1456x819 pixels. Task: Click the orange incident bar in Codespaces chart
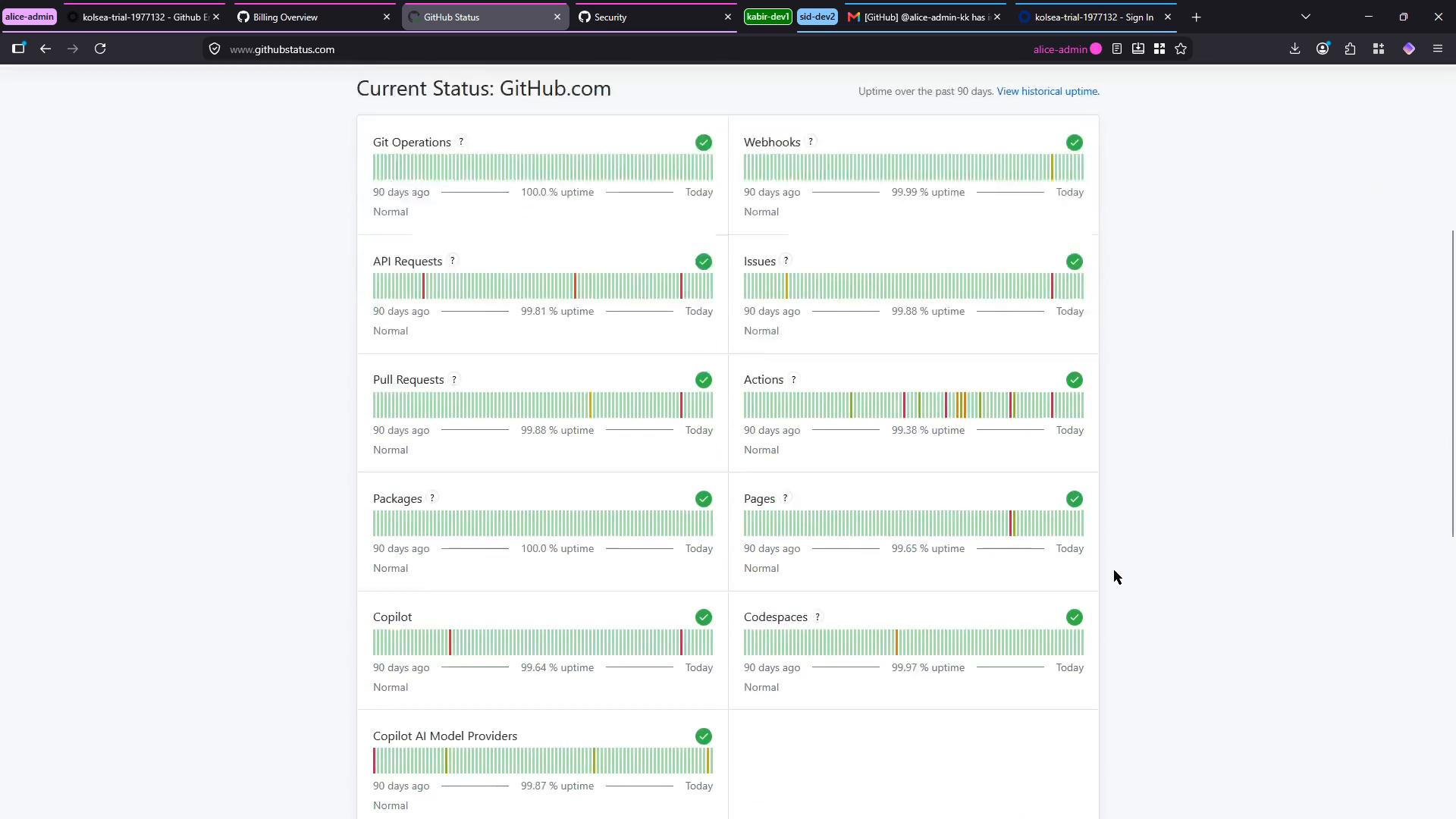[x=897, y=642]
